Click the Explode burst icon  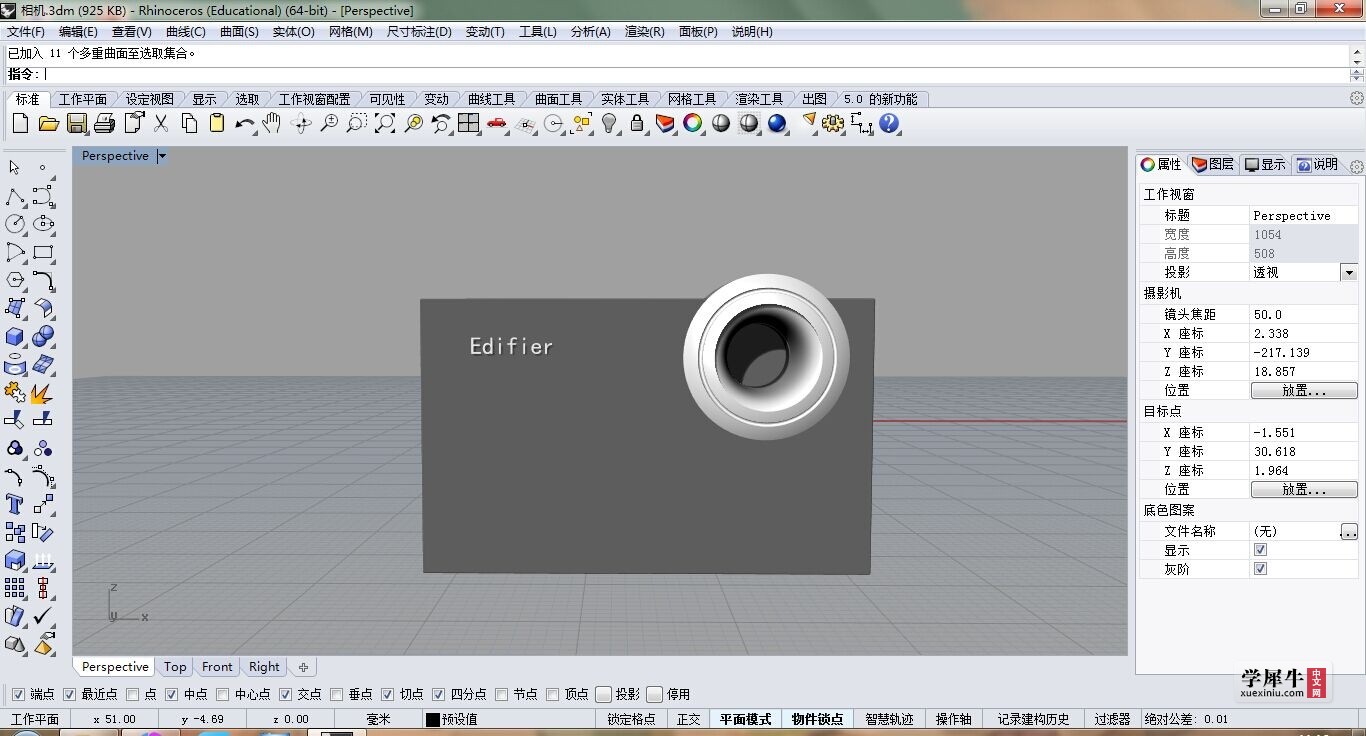(43, 392)
